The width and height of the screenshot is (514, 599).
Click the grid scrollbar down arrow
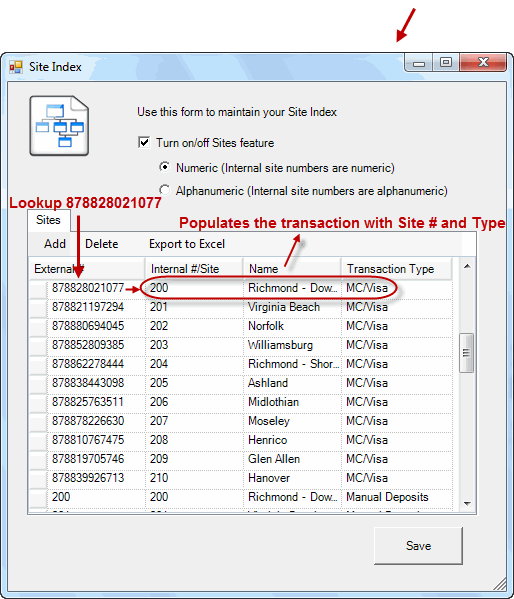click(467, 503)
